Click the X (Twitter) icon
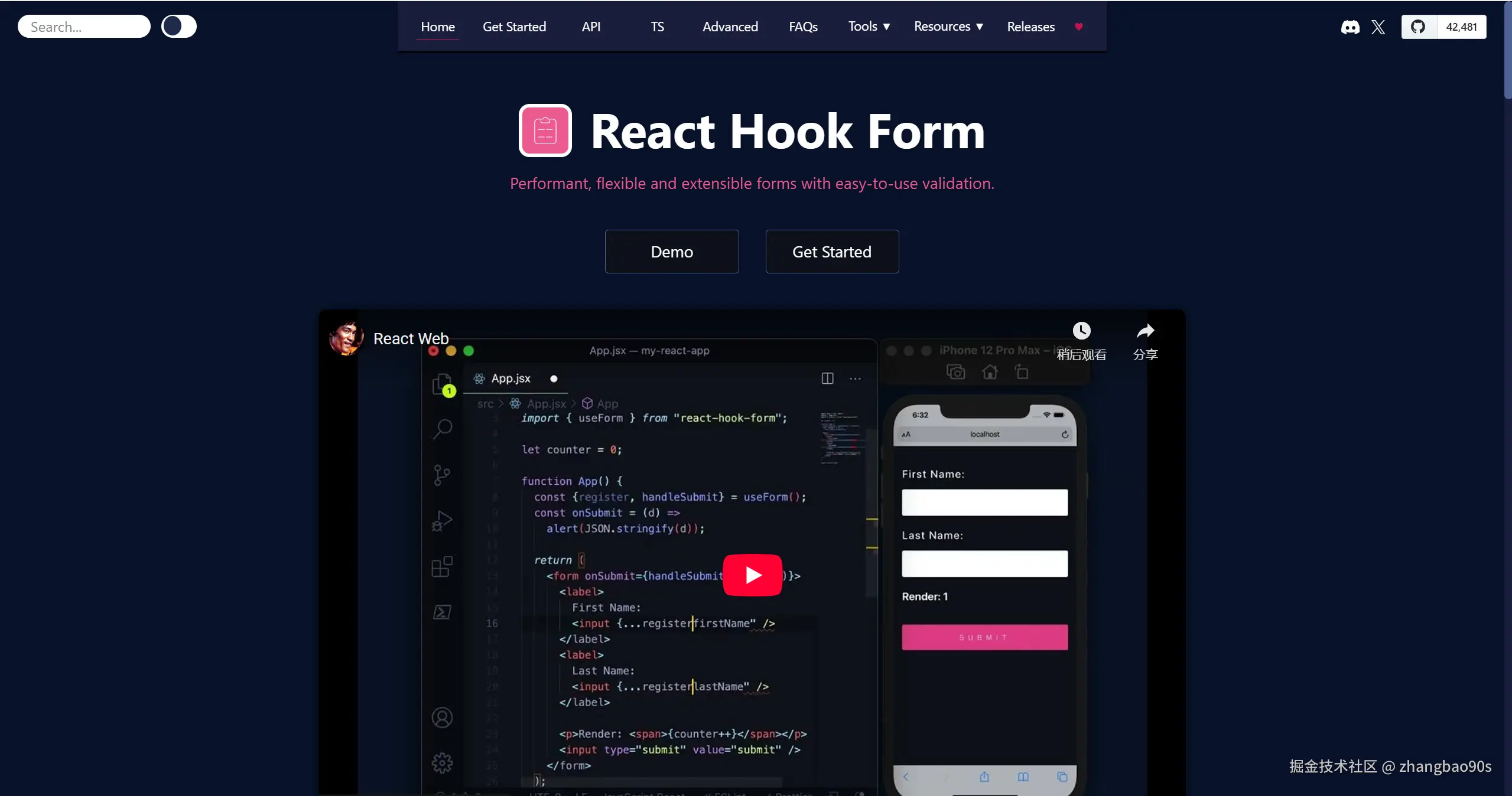The width and height of the screenshot is (1512, 796). click(1378, 27)
